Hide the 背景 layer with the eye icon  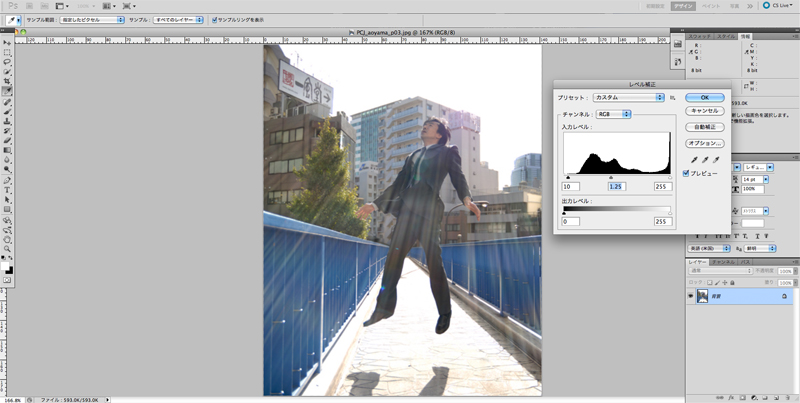(x=691, y=297)
